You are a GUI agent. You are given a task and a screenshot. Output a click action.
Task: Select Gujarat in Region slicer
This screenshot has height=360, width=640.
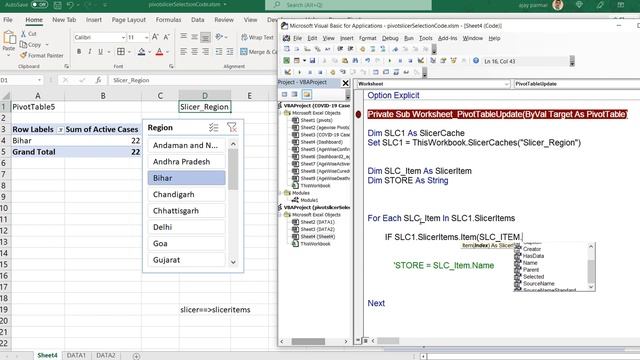(186, 260)
